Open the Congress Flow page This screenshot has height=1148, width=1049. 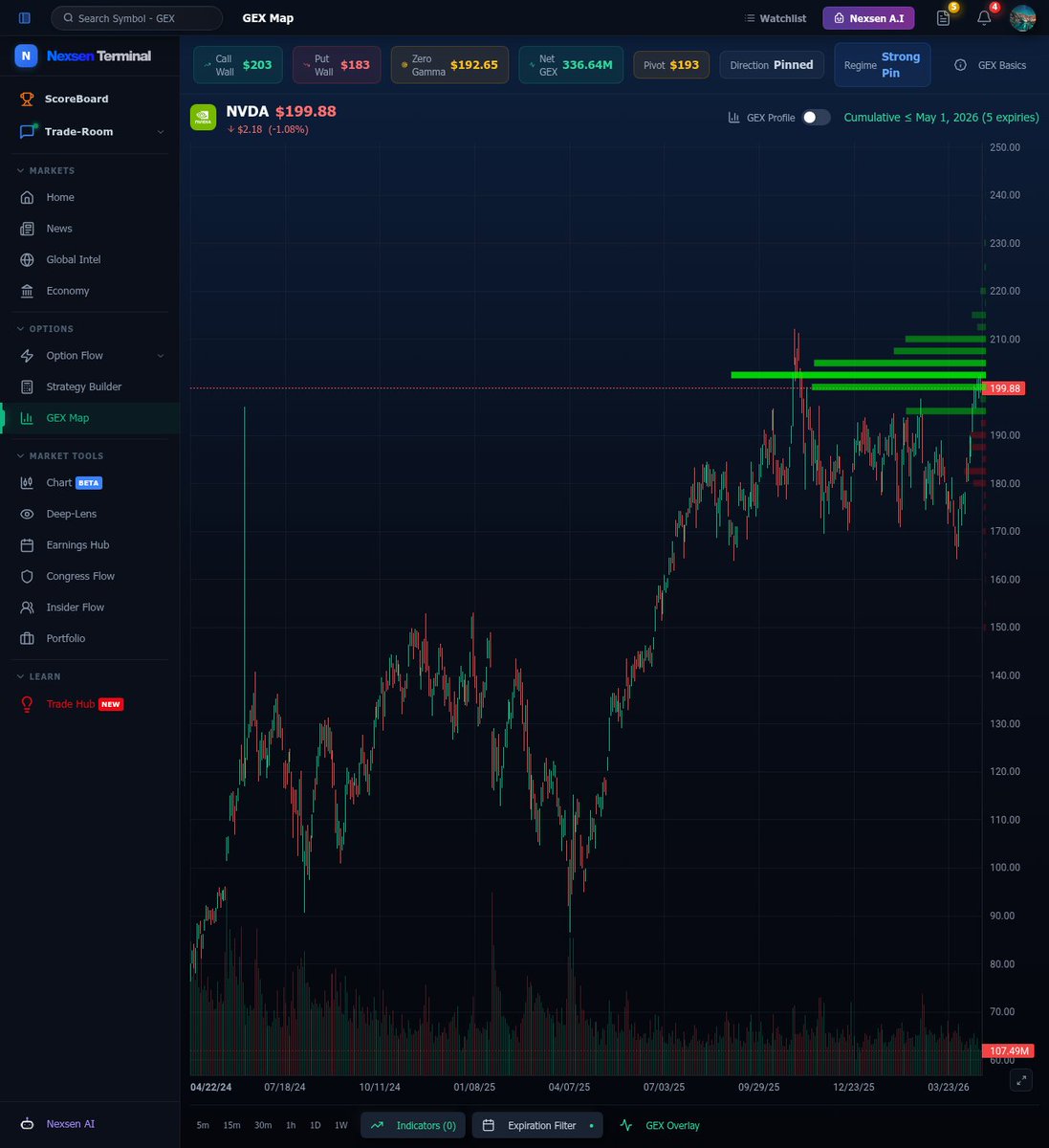tap(80, 576)
